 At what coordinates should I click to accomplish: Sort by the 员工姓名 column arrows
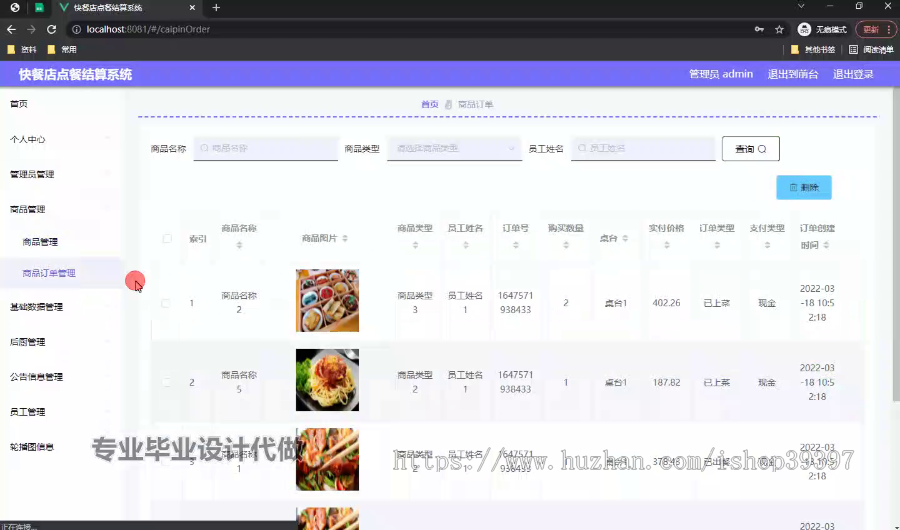click(465, 245)
